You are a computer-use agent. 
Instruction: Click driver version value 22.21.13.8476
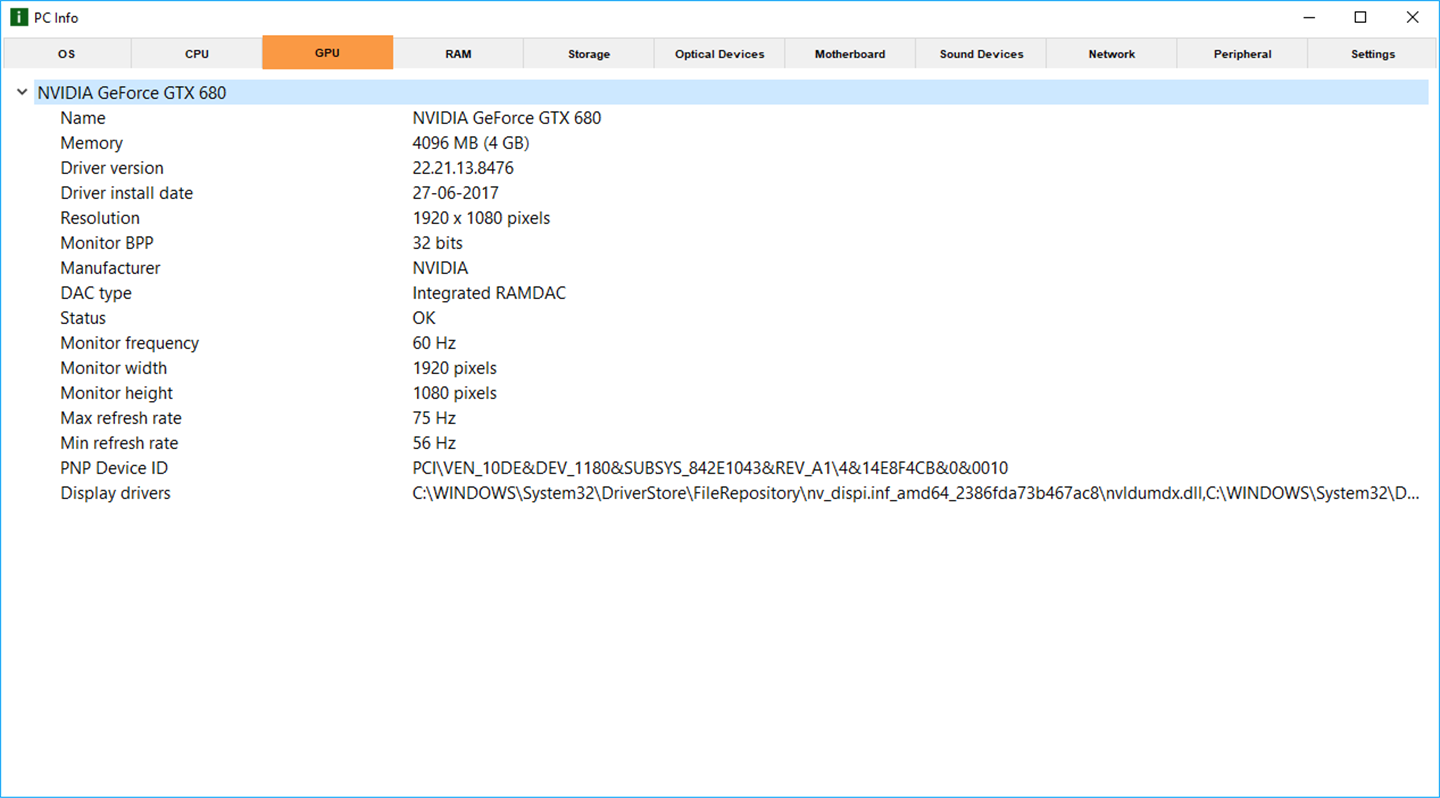[x=463, y=168]
